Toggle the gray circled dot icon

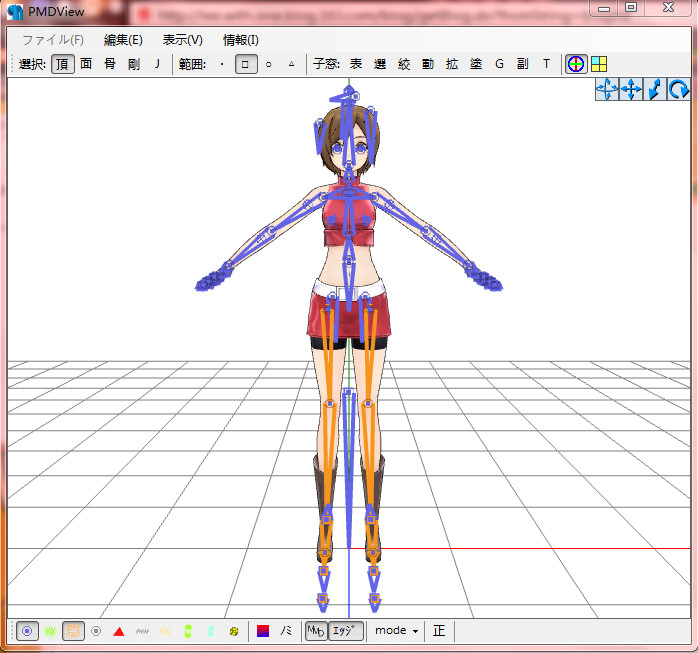pos(96,631)
